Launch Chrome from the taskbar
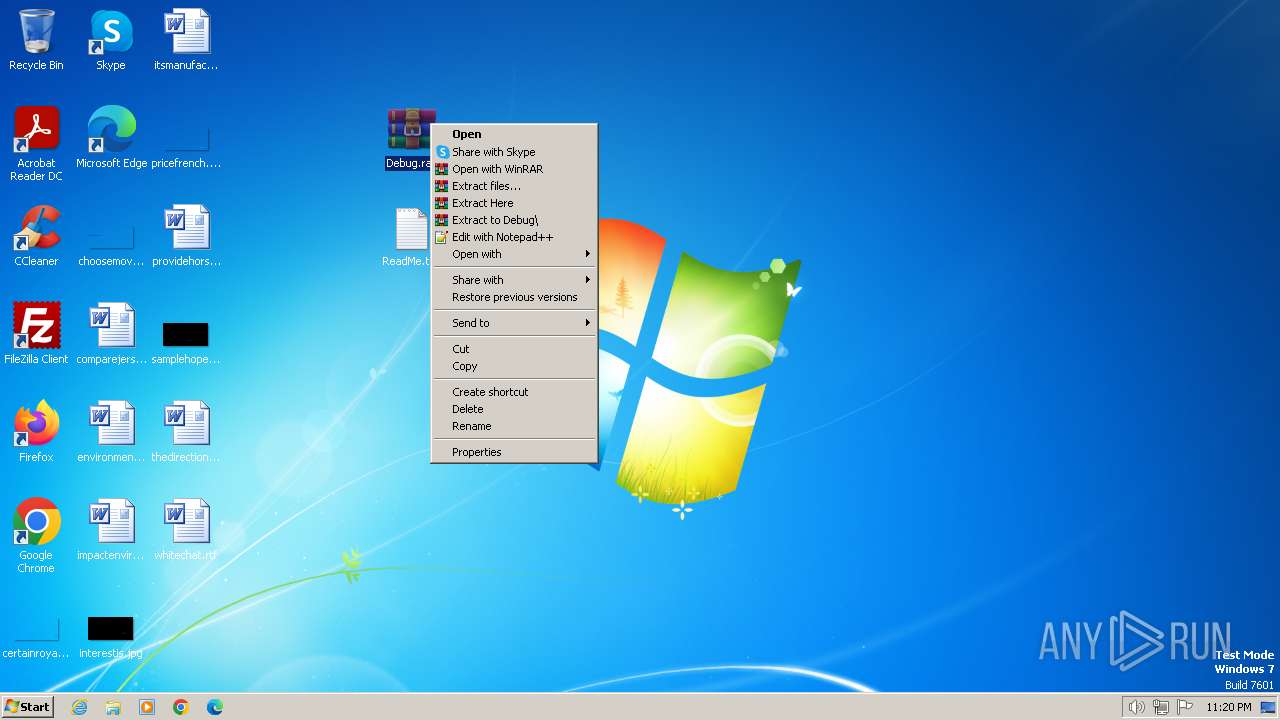 coord(181,707)
